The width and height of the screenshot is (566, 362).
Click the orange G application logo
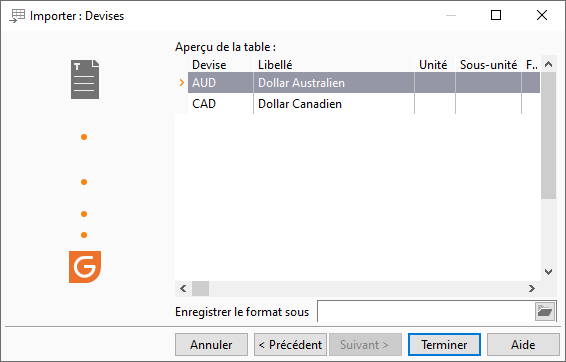[x=85, y=267]
